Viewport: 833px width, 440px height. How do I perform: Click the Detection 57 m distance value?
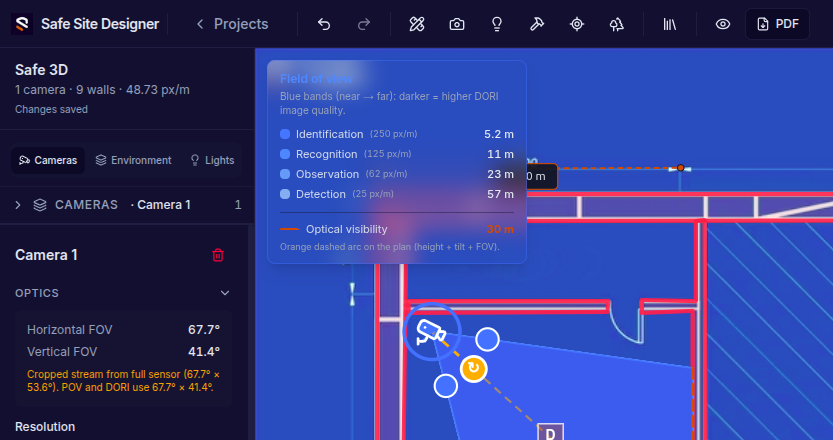coord(500,194)
